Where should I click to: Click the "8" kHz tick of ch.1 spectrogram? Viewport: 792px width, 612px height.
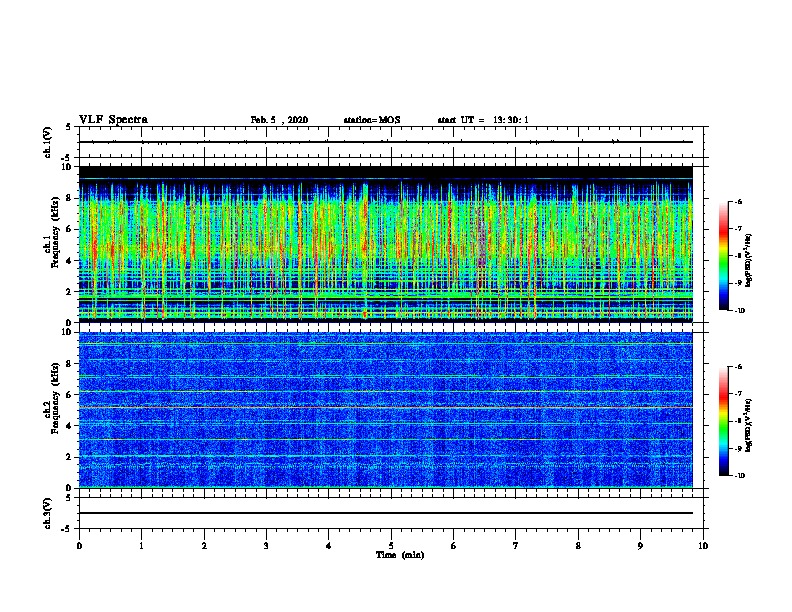pyautogui.click(x=69, y=198)
